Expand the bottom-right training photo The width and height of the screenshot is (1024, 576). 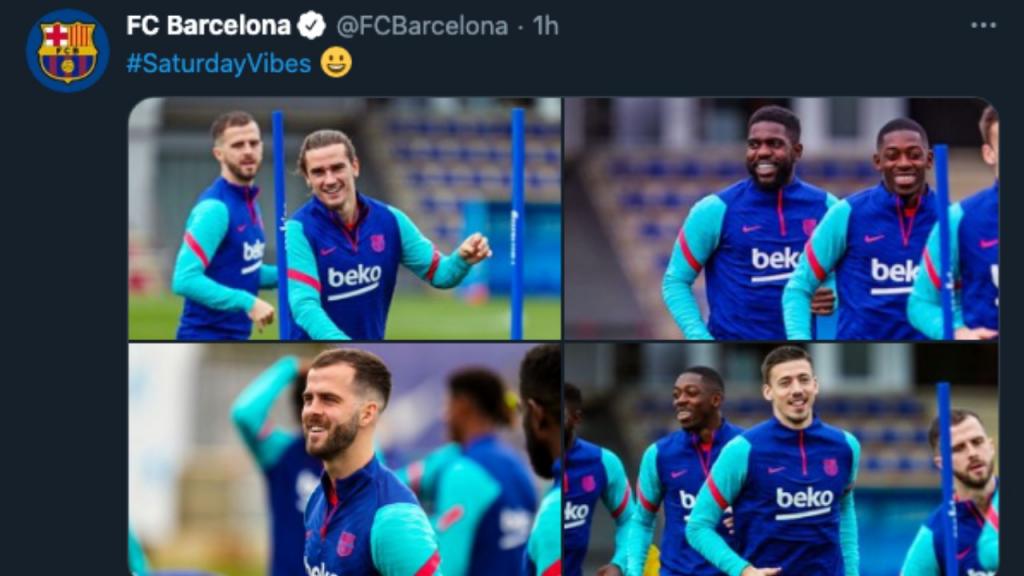[x=780, y=460]
